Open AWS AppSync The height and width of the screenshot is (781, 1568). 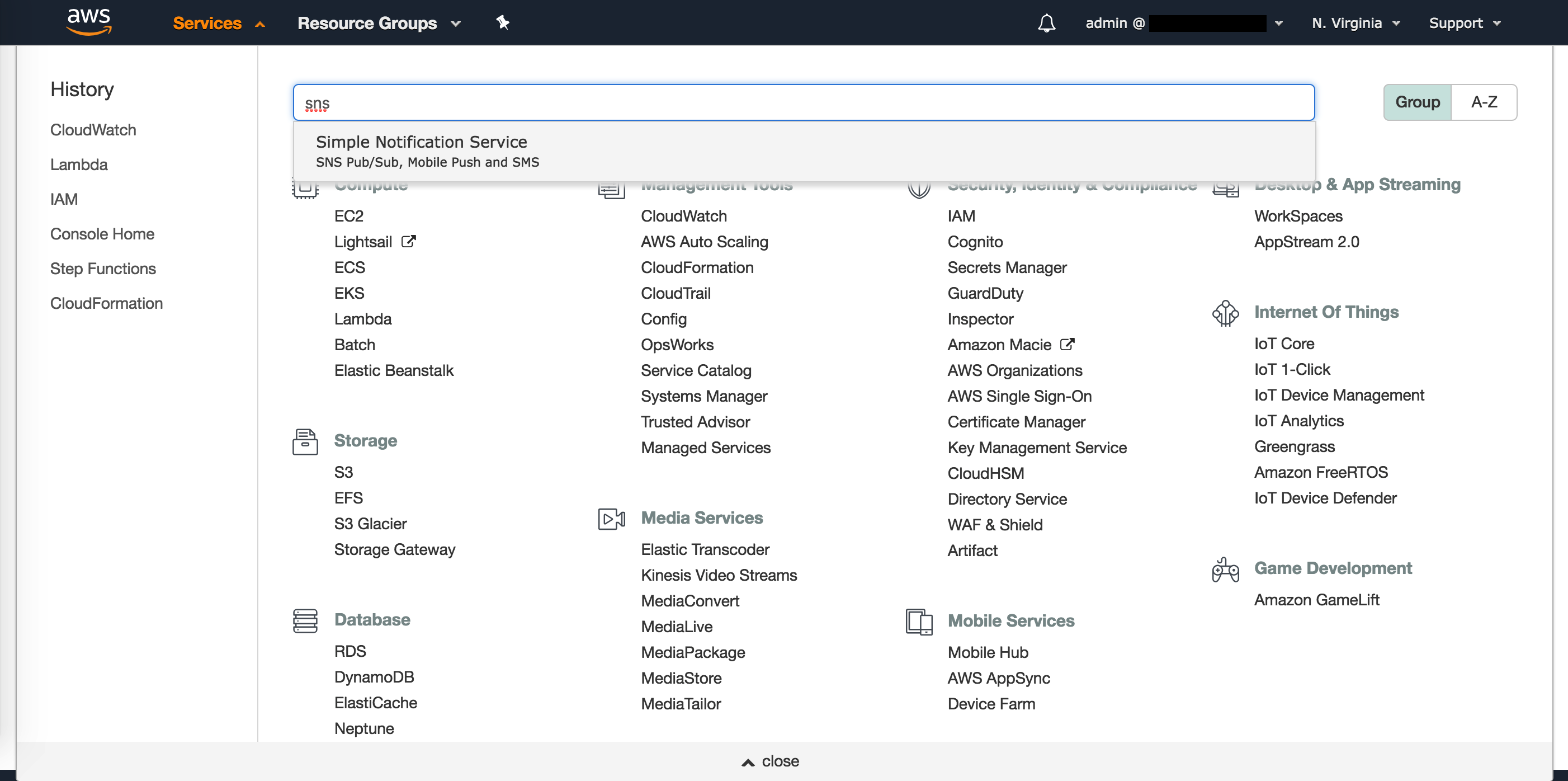coord(999,678)
